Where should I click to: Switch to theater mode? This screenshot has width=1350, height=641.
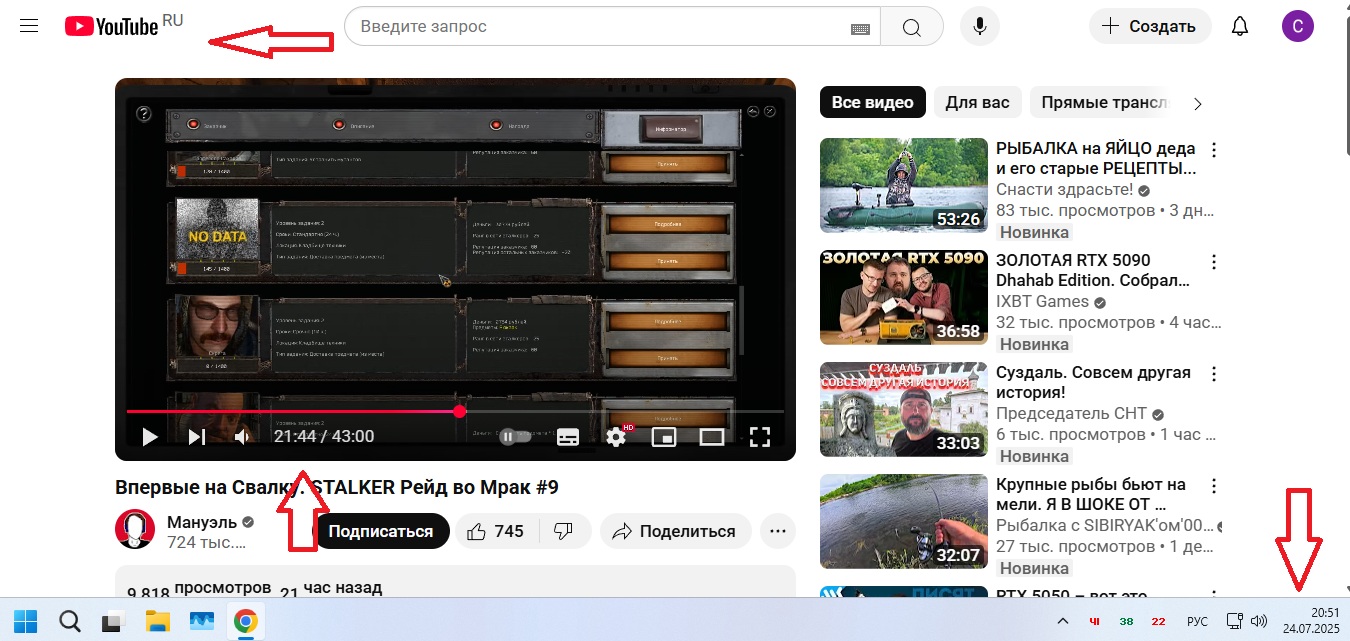(711, 436)
